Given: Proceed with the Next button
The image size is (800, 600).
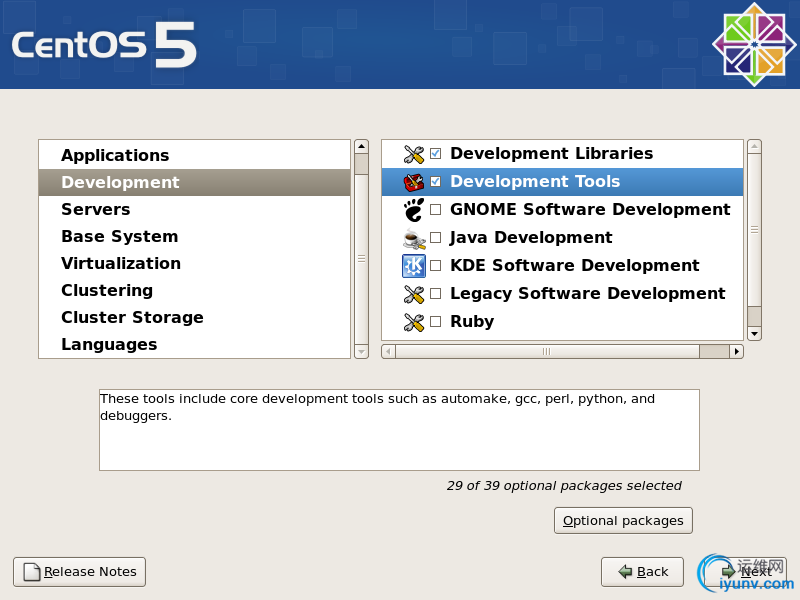Looking at the screenshot, I should [746, 571].
